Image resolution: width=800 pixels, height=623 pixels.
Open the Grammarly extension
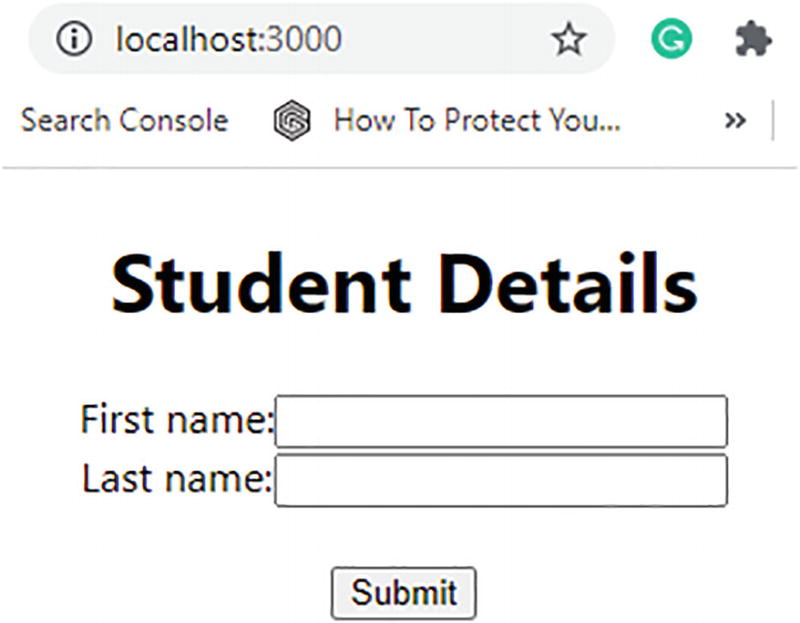671,40
